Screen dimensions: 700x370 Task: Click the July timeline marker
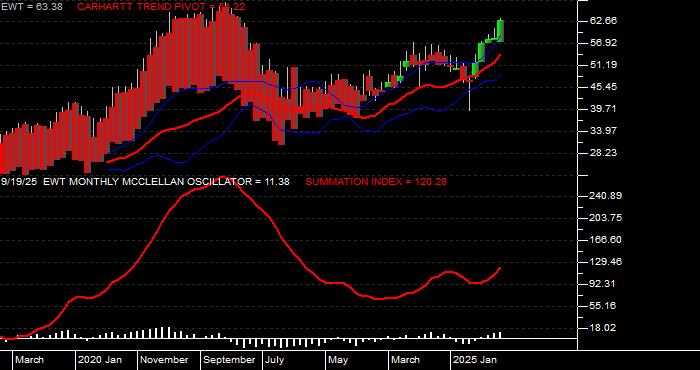tap(274, 360)
